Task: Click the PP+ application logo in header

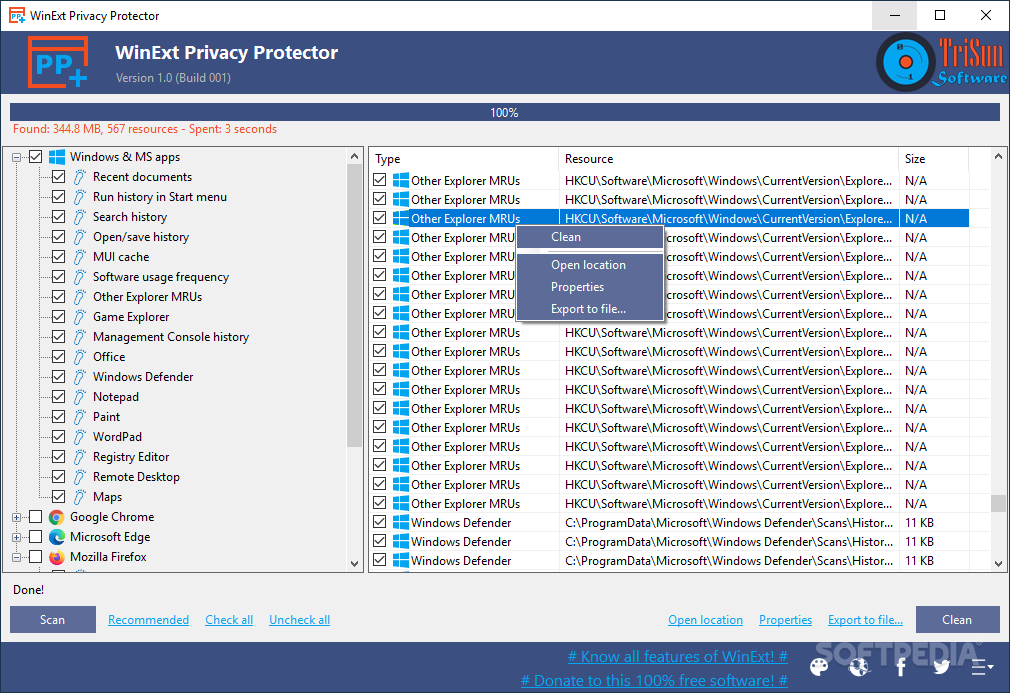Action: (58, 62)
